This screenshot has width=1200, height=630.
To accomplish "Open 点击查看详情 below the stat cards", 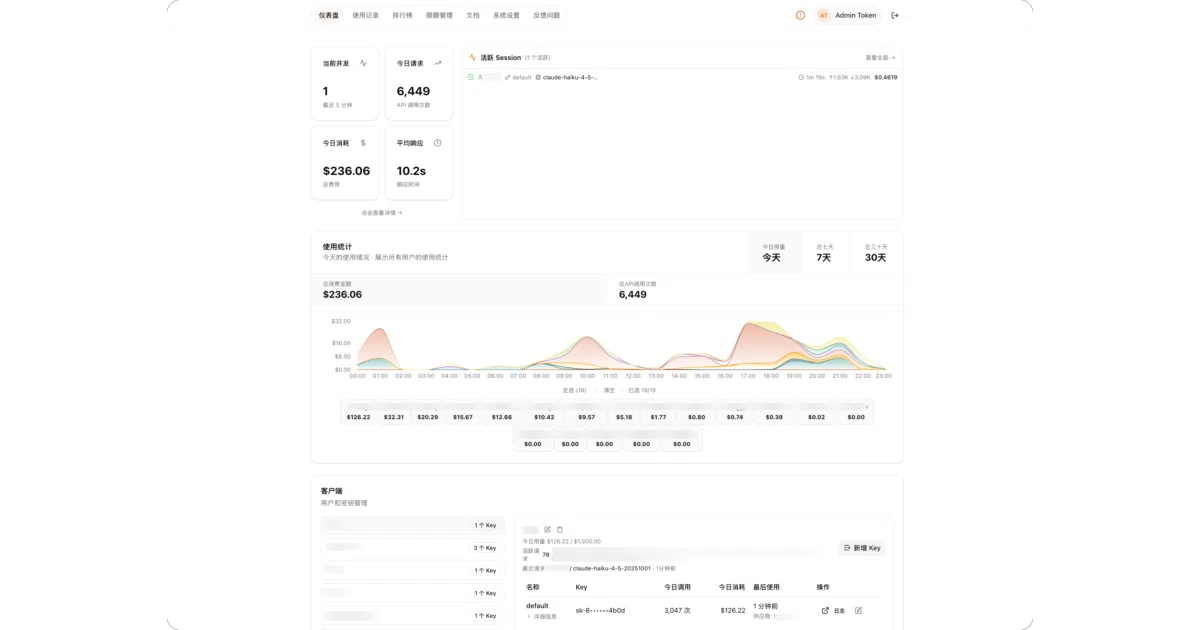I will 382,212.
